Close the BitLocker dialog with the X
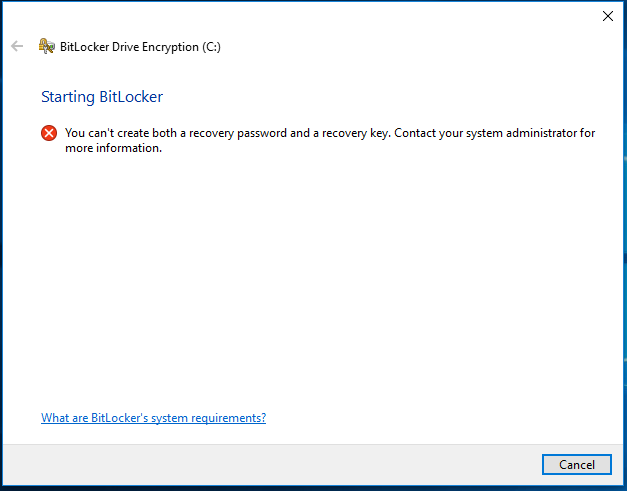627x491 pixels. (x=608, y=16)
